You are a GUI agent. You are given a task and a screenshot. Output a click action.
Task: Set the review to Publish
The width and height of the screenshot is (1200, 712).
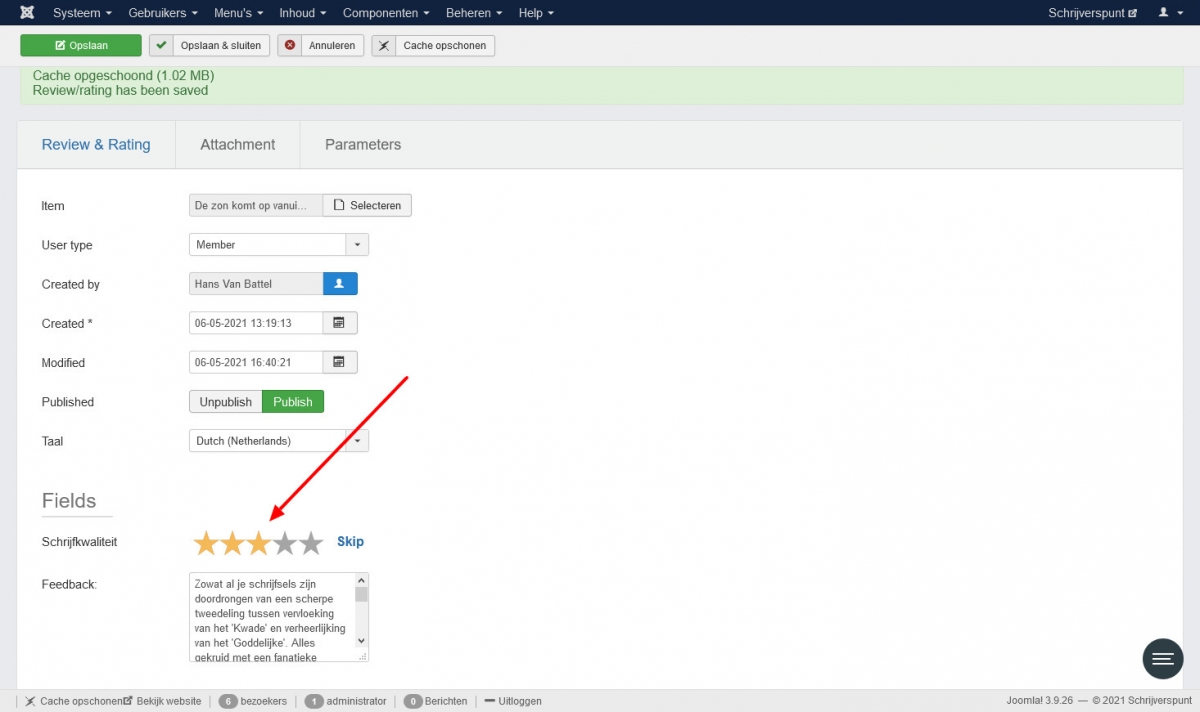pos(293,402)
